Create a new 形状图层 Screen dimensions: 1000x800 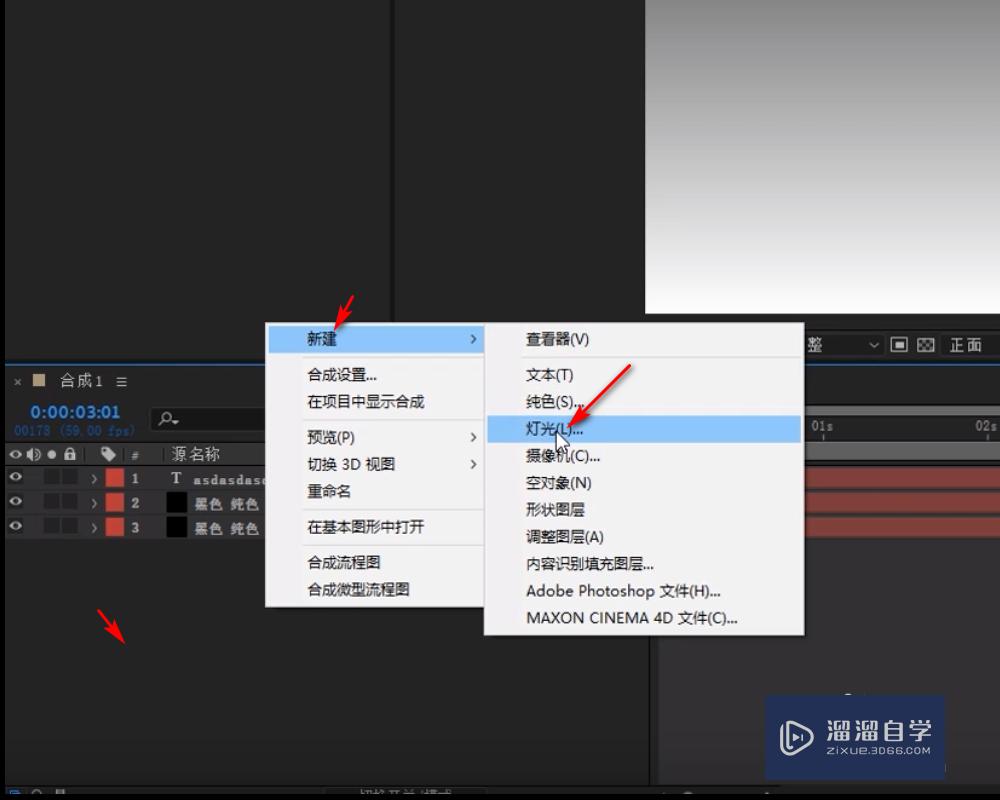pos(555,509)
